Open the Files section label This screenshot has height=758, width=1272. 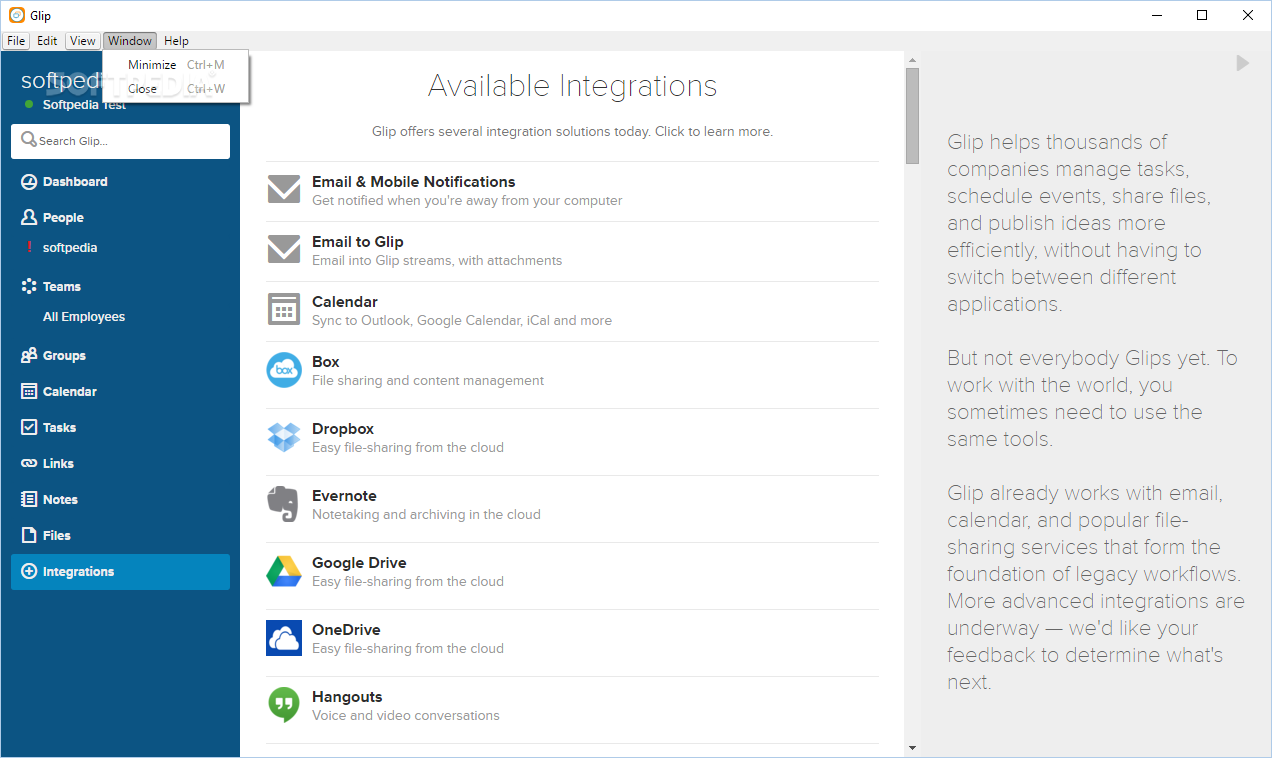[57, 535]
